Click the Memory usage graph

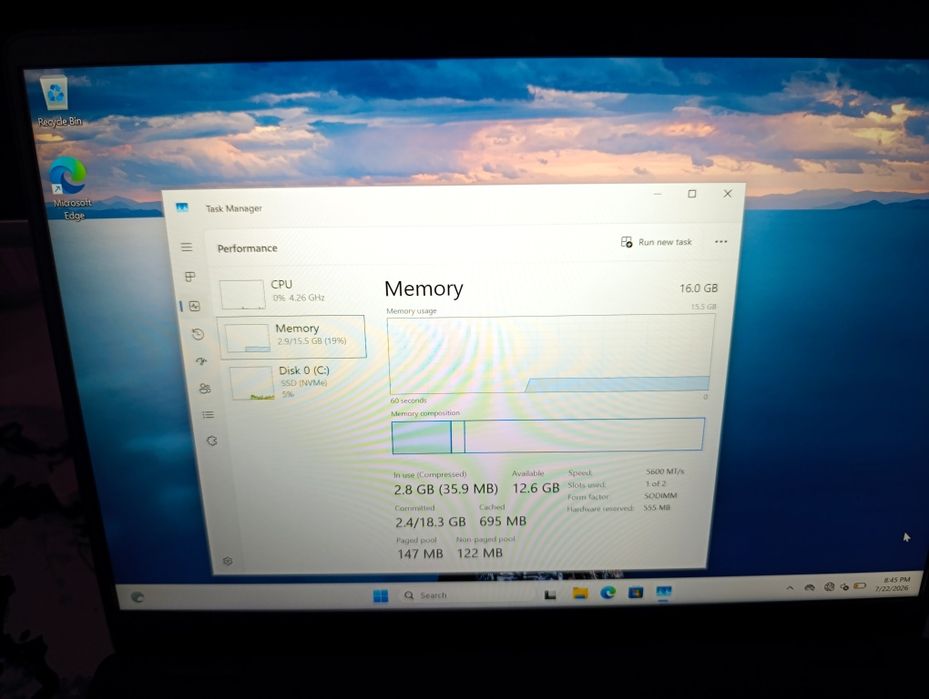click(x=550, y=355)
